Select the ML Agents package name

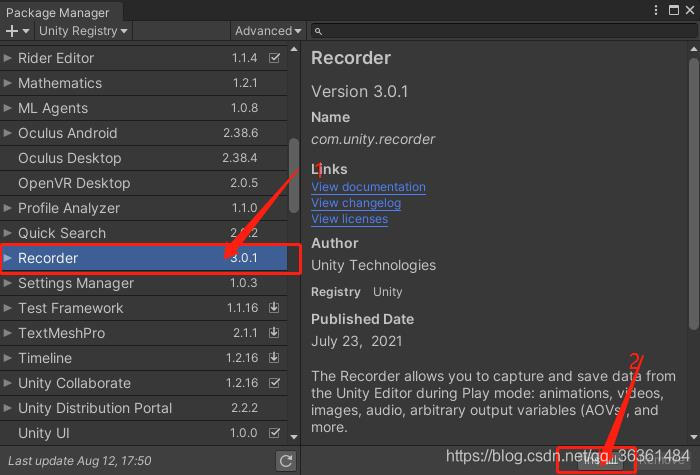tap(53, 108)
